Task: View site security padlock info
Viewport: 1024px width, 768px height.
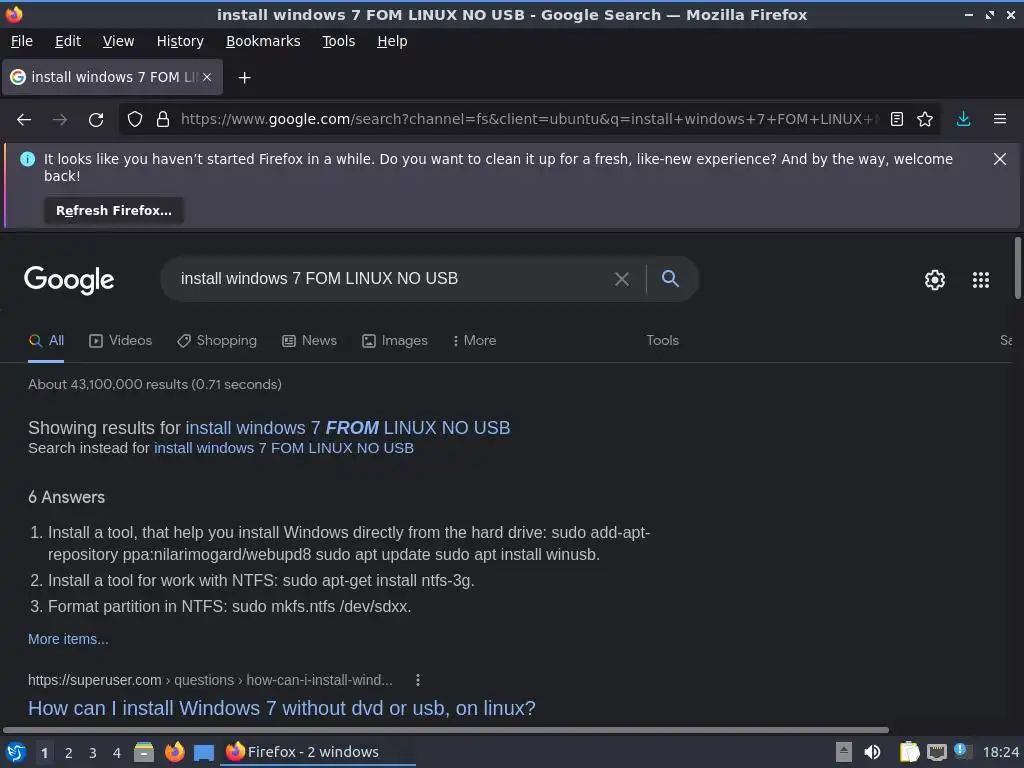Action: (x=163, y=120)
